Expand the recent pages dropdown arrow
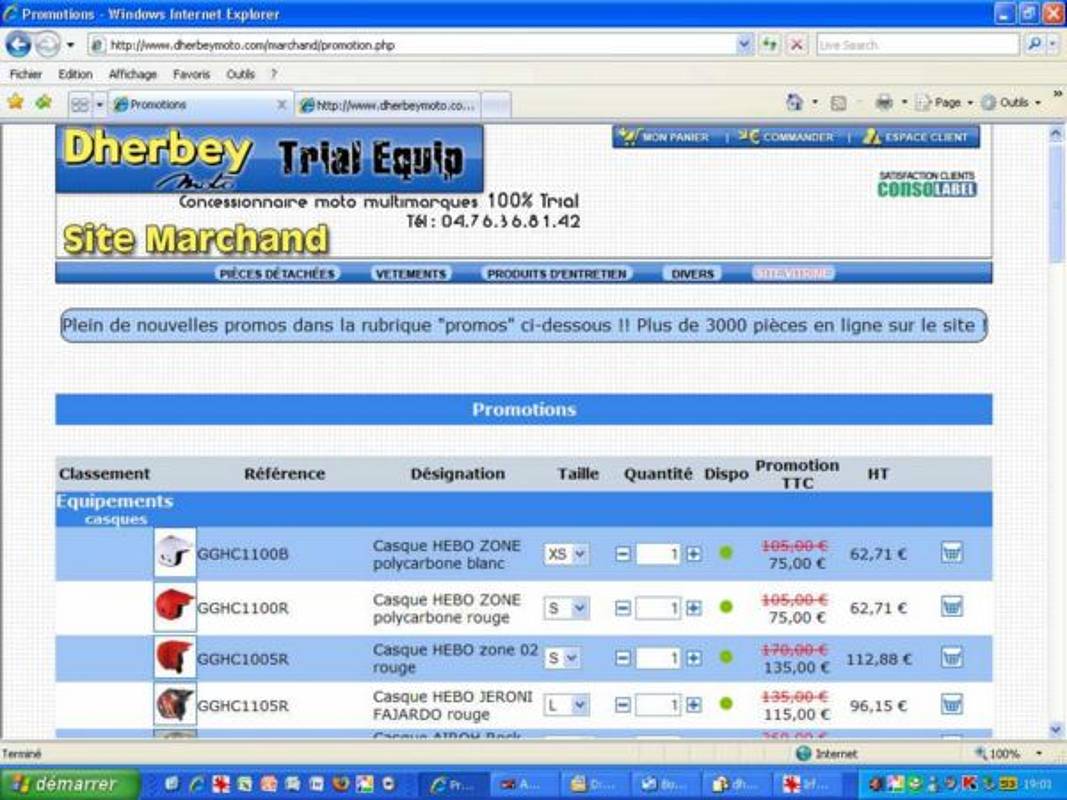 [70, 46]
